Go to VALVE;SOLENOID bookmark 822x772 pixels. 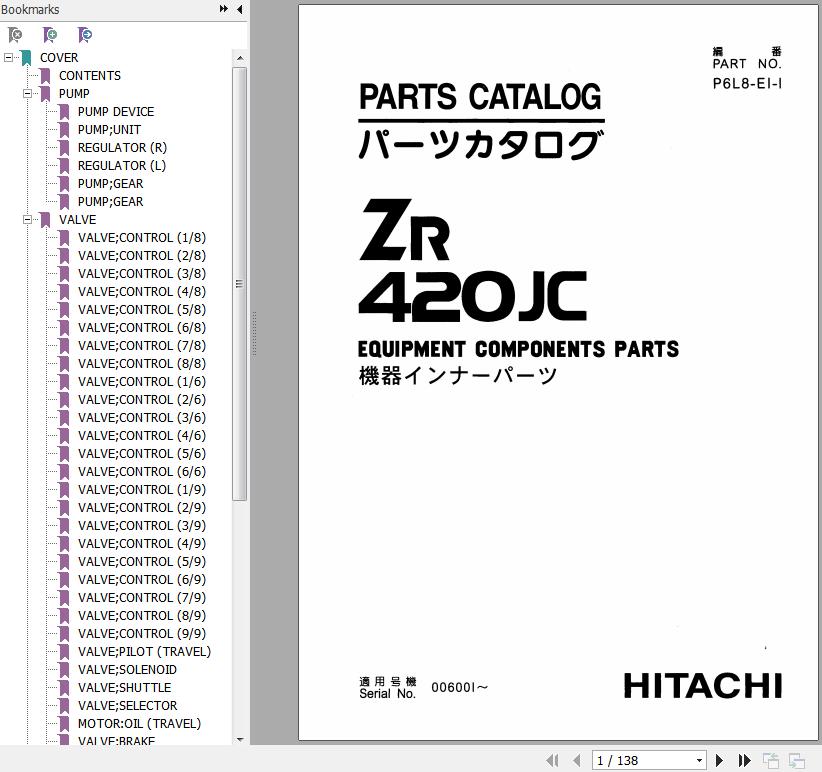(127, 669)
